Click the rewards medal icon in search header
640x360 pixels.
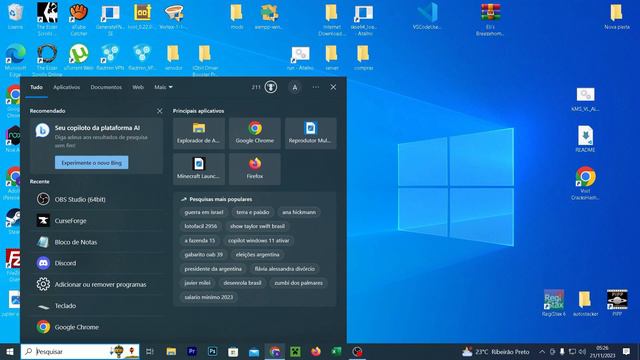click(271, 87)
